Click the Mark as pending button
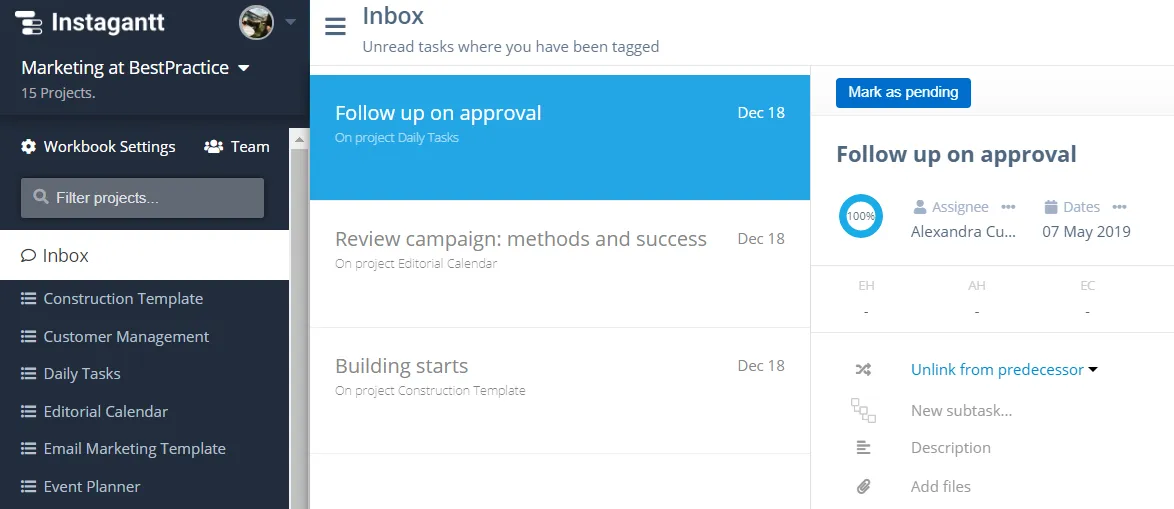 [x=903, y=93]
